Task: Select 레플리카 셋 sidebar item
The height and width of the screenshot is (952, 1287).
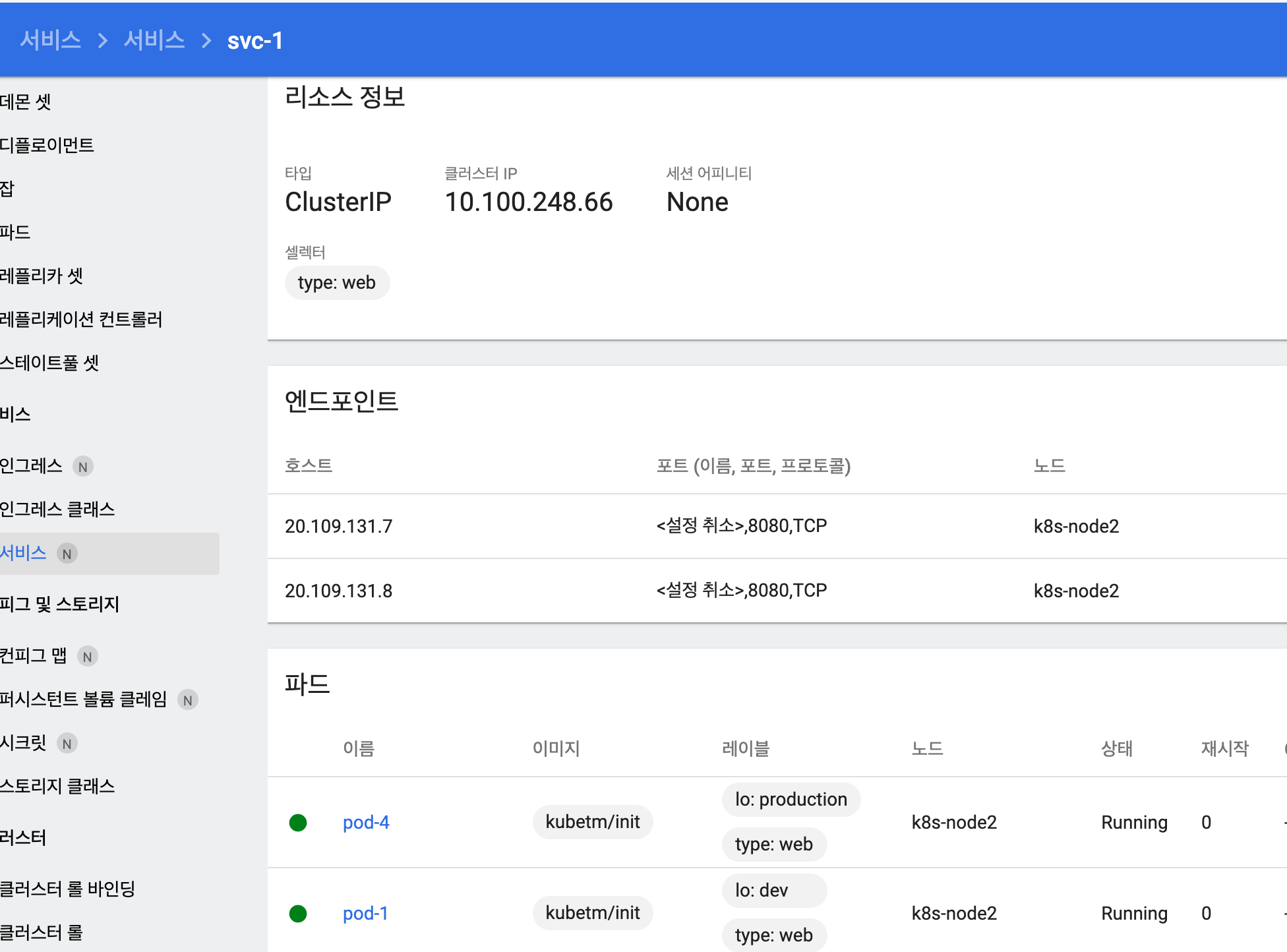Action: click(42, 276)
